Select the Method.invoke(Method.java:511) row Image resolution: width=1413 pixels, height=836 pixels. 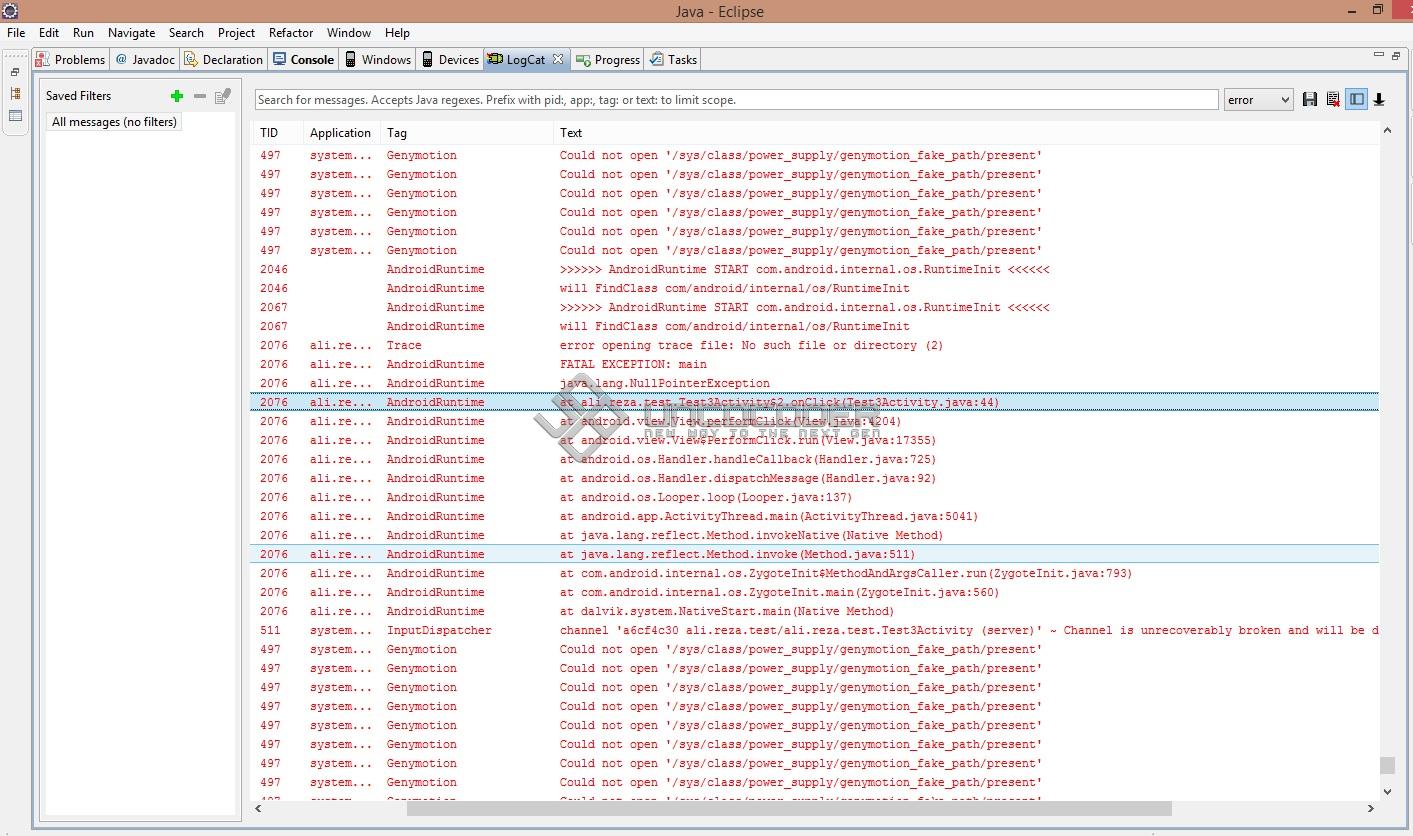pos(815,554)
